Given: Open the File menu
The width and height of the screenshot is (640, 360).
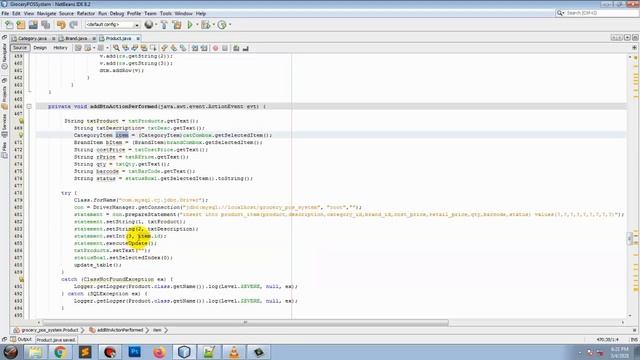Looking at the screenshot, I should click(5, 13).
